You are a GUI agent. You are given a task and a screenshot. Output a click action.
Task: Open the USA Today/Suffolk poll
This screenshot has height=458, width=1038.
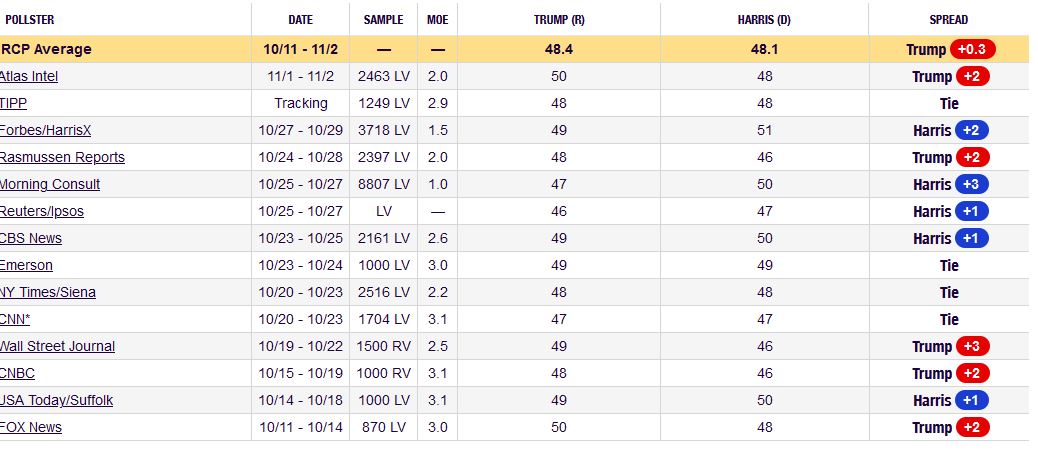pyautogui.click(x=56, y=400)
